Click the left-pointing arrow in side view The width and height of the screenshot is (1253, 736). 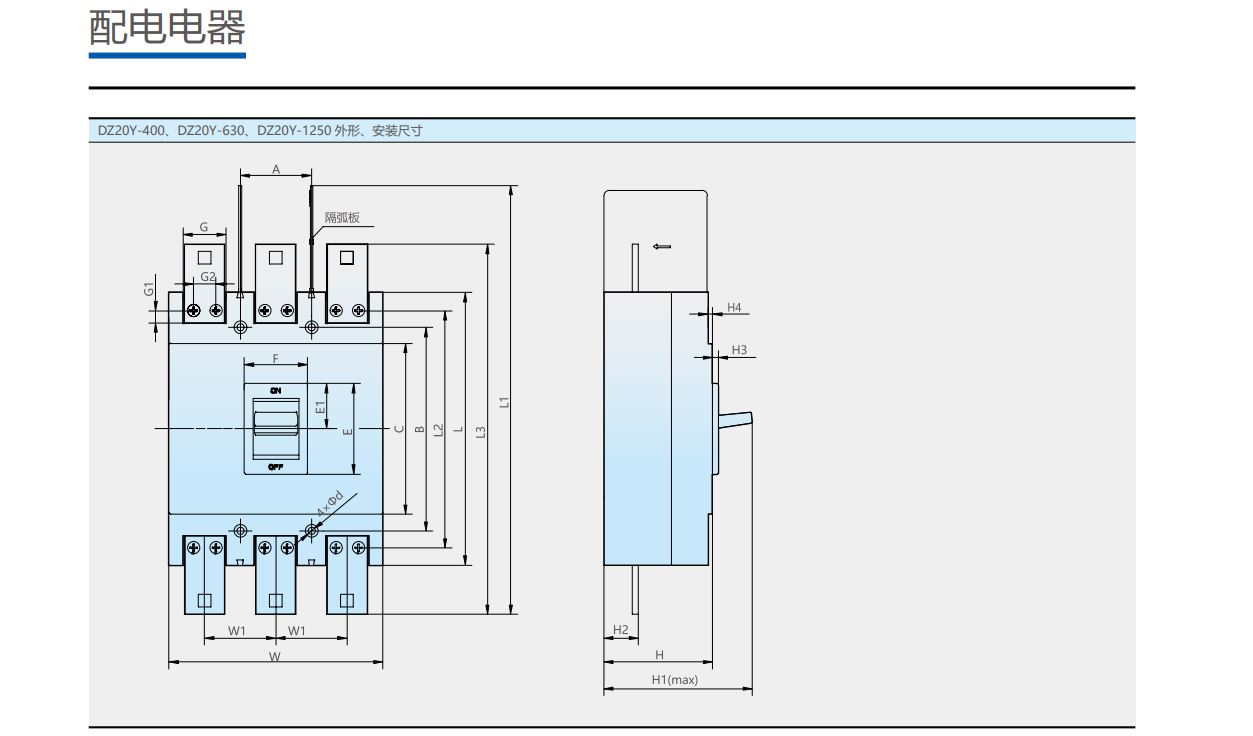pos(662,246)
